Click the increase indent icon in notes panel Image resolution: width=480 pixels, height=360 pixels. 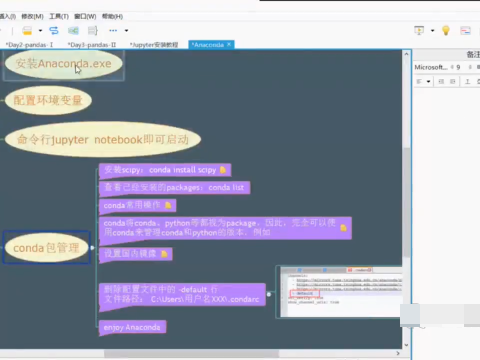click(x=452, y=81)
